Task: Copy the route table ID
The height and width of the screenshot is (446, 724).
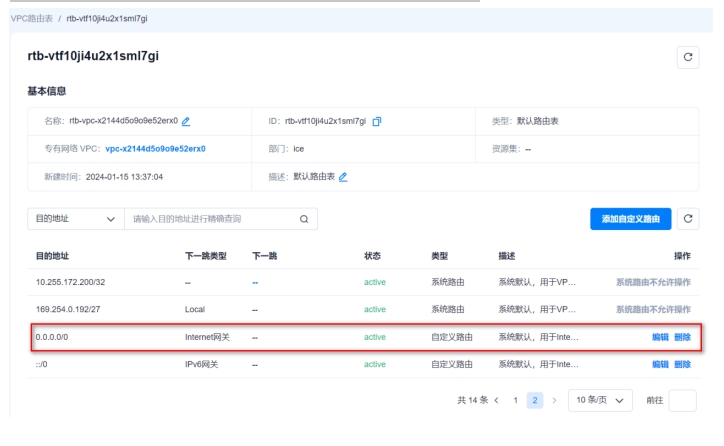Action: (x=377, y=121)
